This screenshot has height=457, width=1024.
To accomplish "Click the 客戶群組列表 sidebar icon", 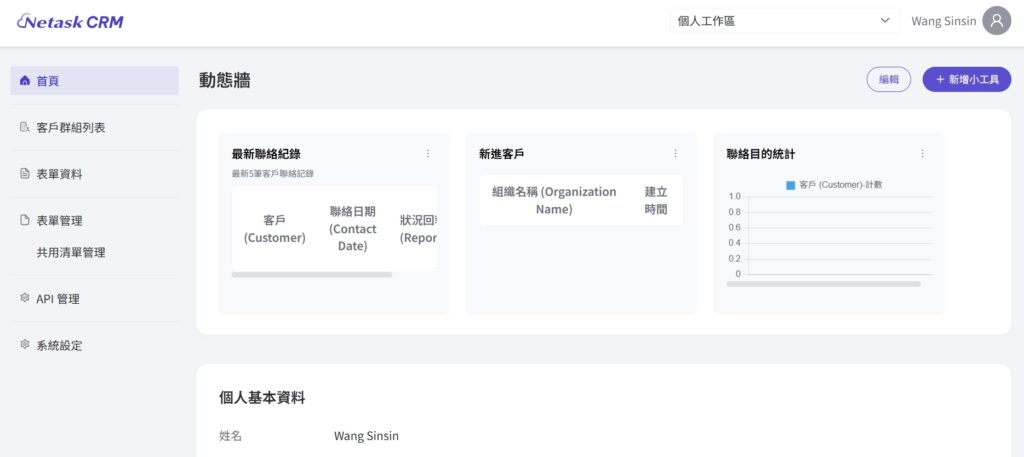I will 25,127.
